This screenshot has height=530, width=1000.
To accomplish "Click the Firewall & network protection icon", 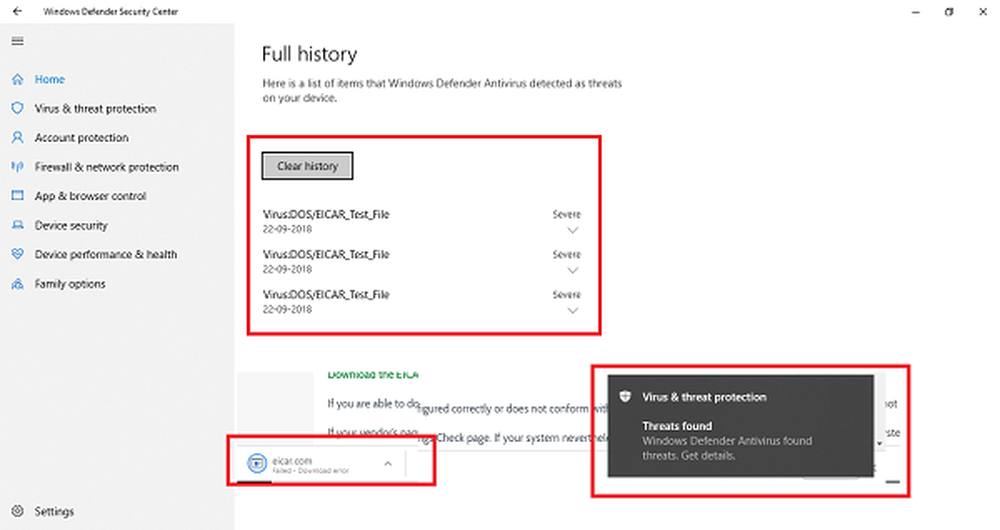I will tap(17, 167).
